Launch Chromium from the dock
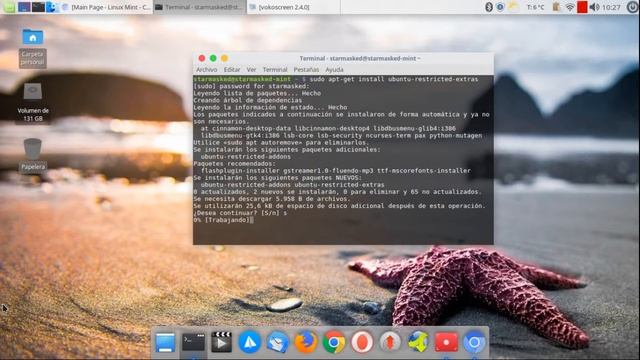Screen dimensions: 640x360 (x=474, y=342)
